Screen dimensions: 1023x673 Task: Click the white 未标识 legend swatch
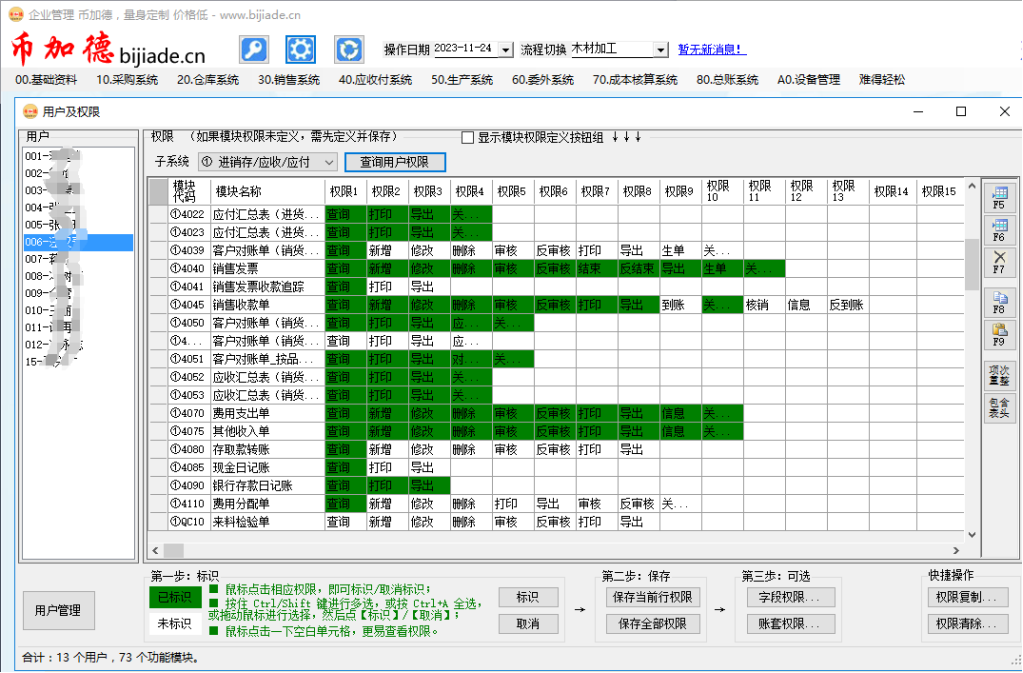[175, 623]
